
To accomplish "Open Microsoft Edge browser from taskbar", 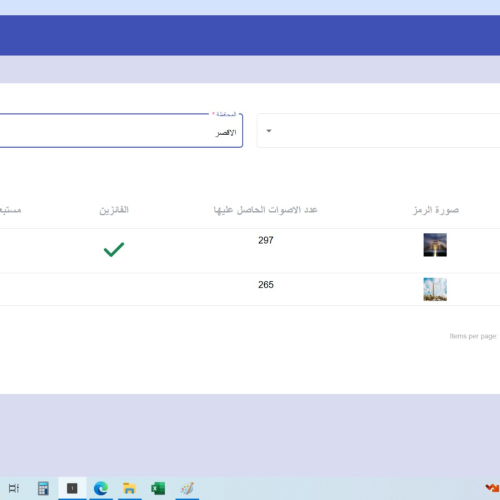I will (x=101, y=489).
